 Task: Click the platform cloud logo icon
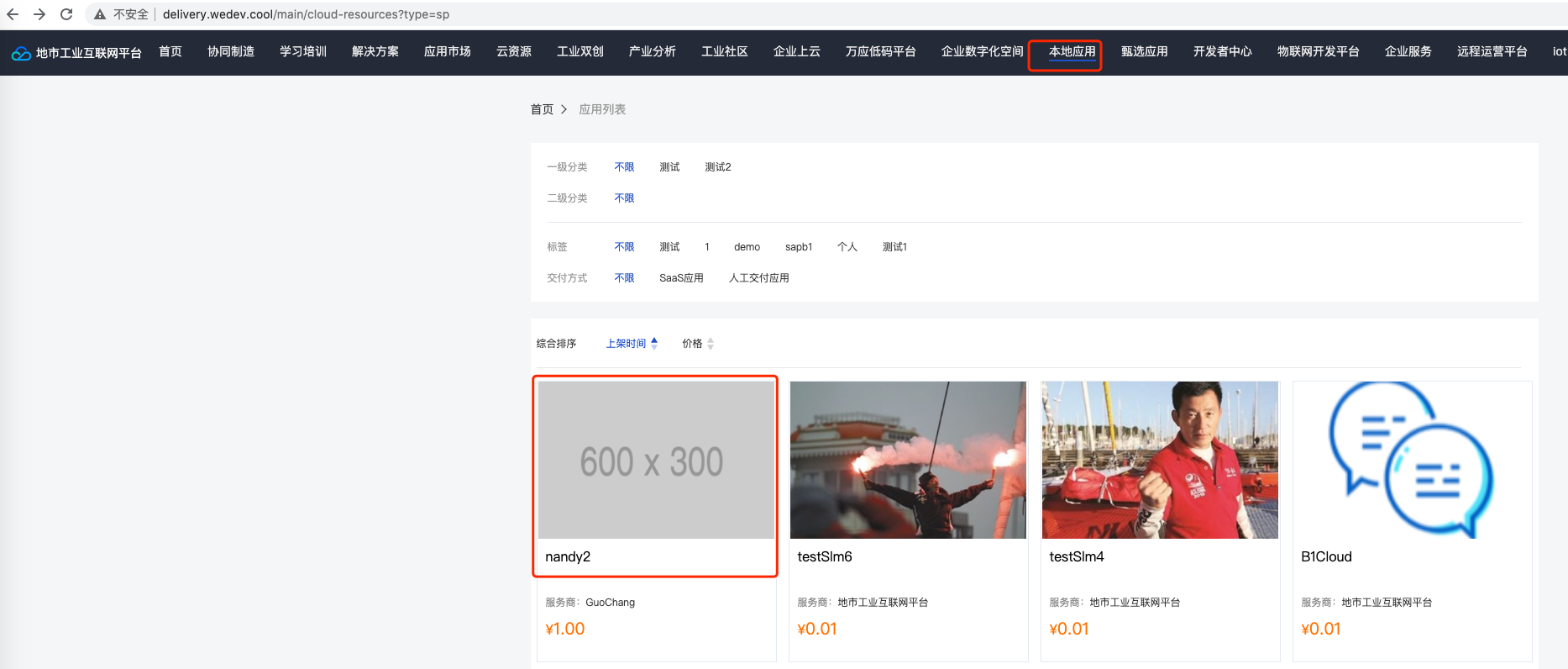[x=21, y=53]
